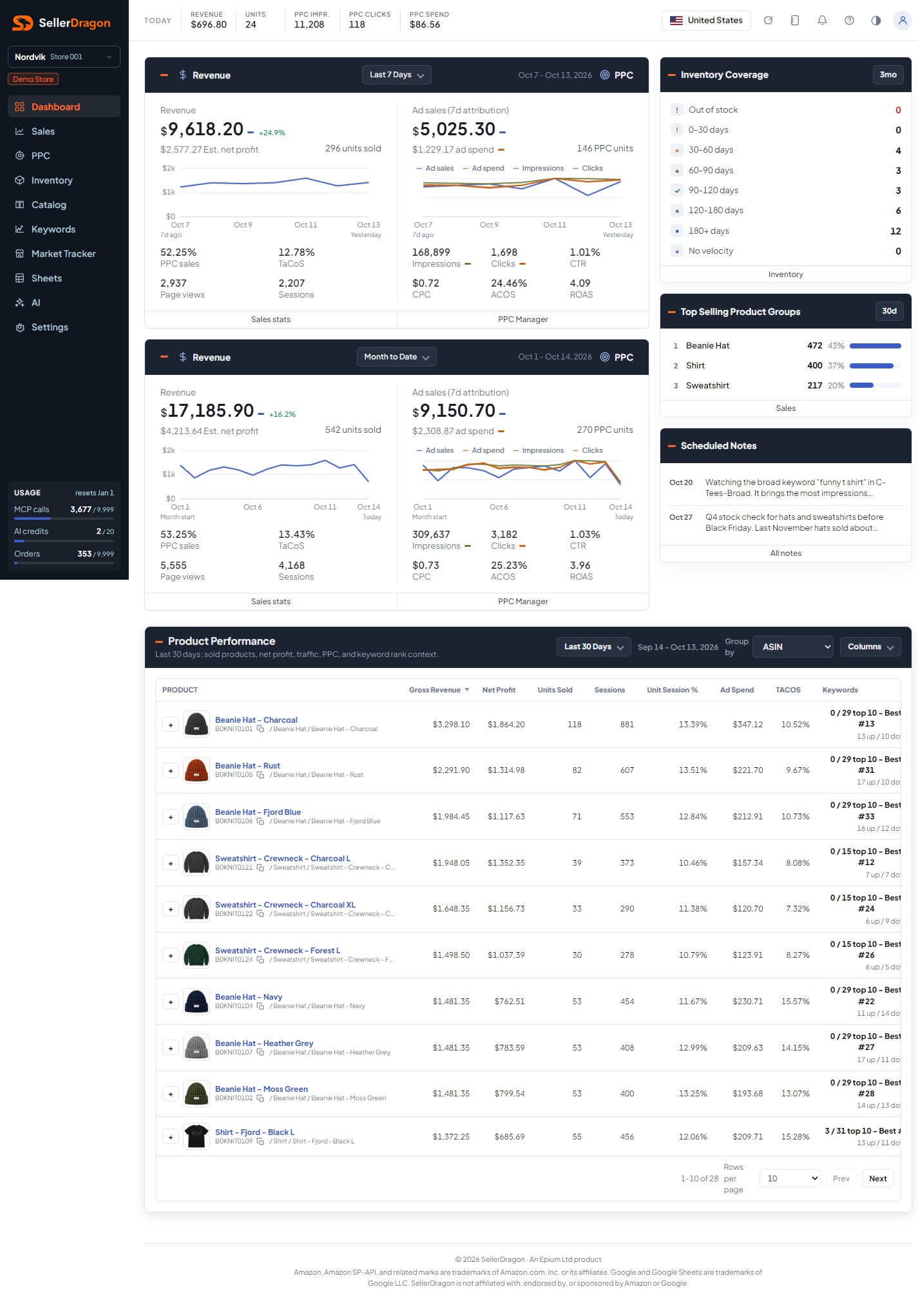918x1316 pixels.
Task: Toggle Ad spend legend in Last 7 Days chart
Action: (x=483, y=168)
